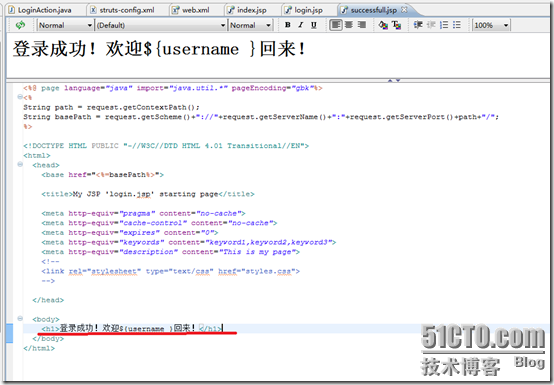This screenshot has width=554, height=385.
Task: Click the String path declaration line
Action: point(111,107)
